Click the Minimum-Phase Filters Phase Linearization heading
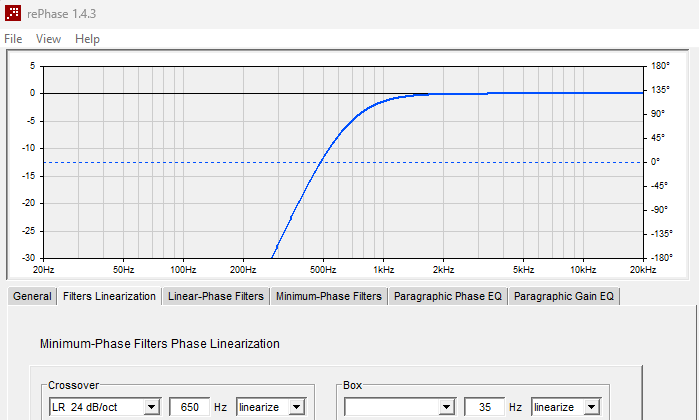This screenshot has width=699, height=420. click(160, 344)
